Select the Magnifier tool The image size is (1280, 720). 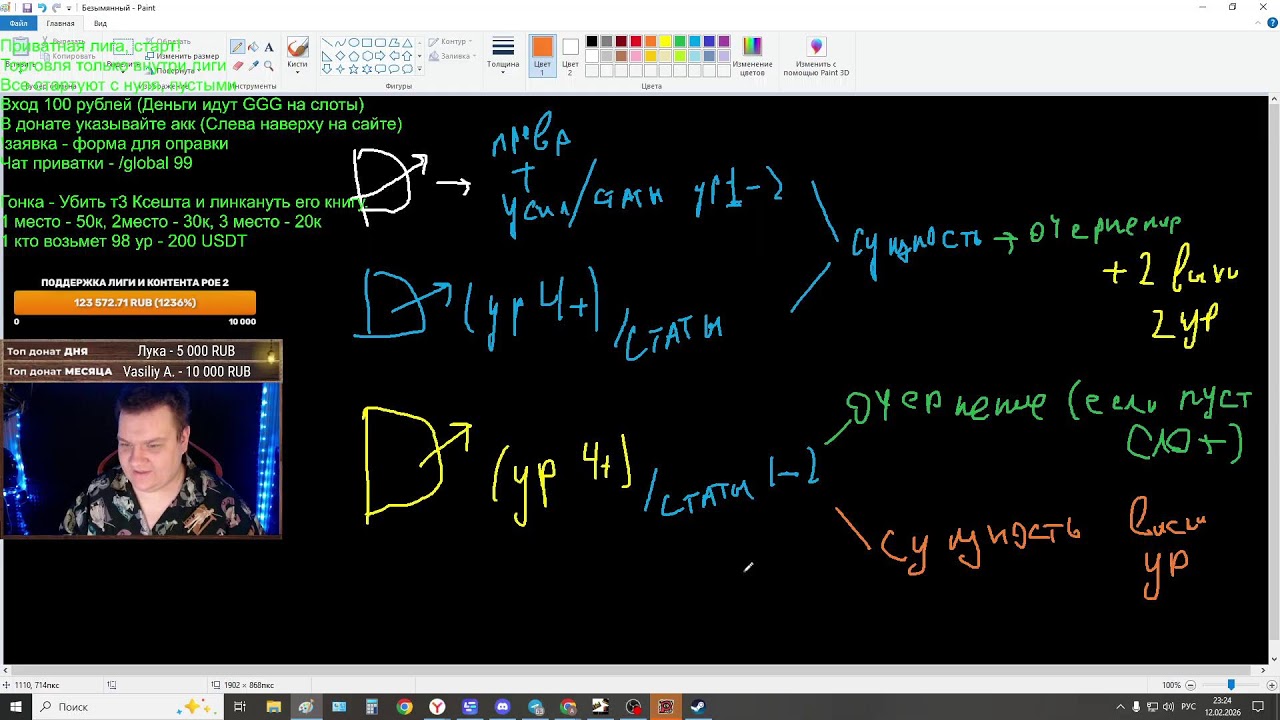269,66
